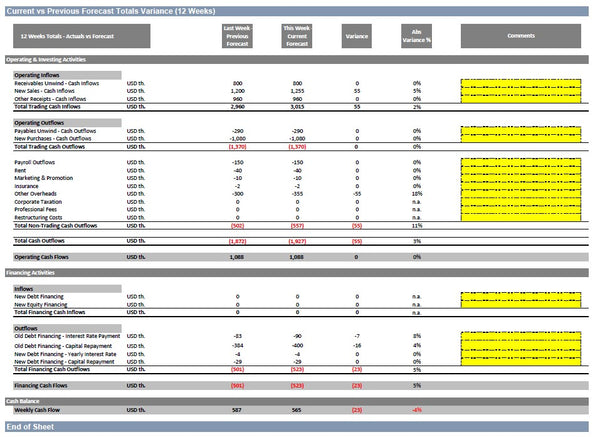
Task: Select comment cell for New Debt Capital Repayment
Action: click(x=521, y=361)
